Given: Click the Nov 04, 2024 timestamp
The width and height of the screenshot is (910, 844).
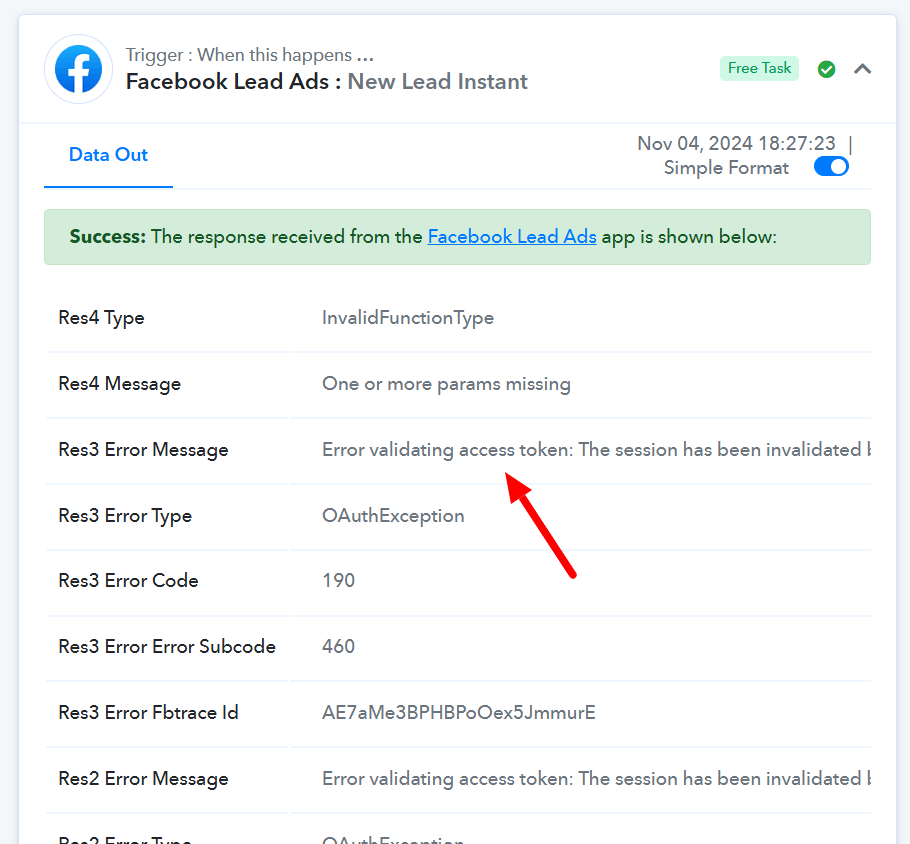Looking at the screenshot, I should (x=736, y=143).
